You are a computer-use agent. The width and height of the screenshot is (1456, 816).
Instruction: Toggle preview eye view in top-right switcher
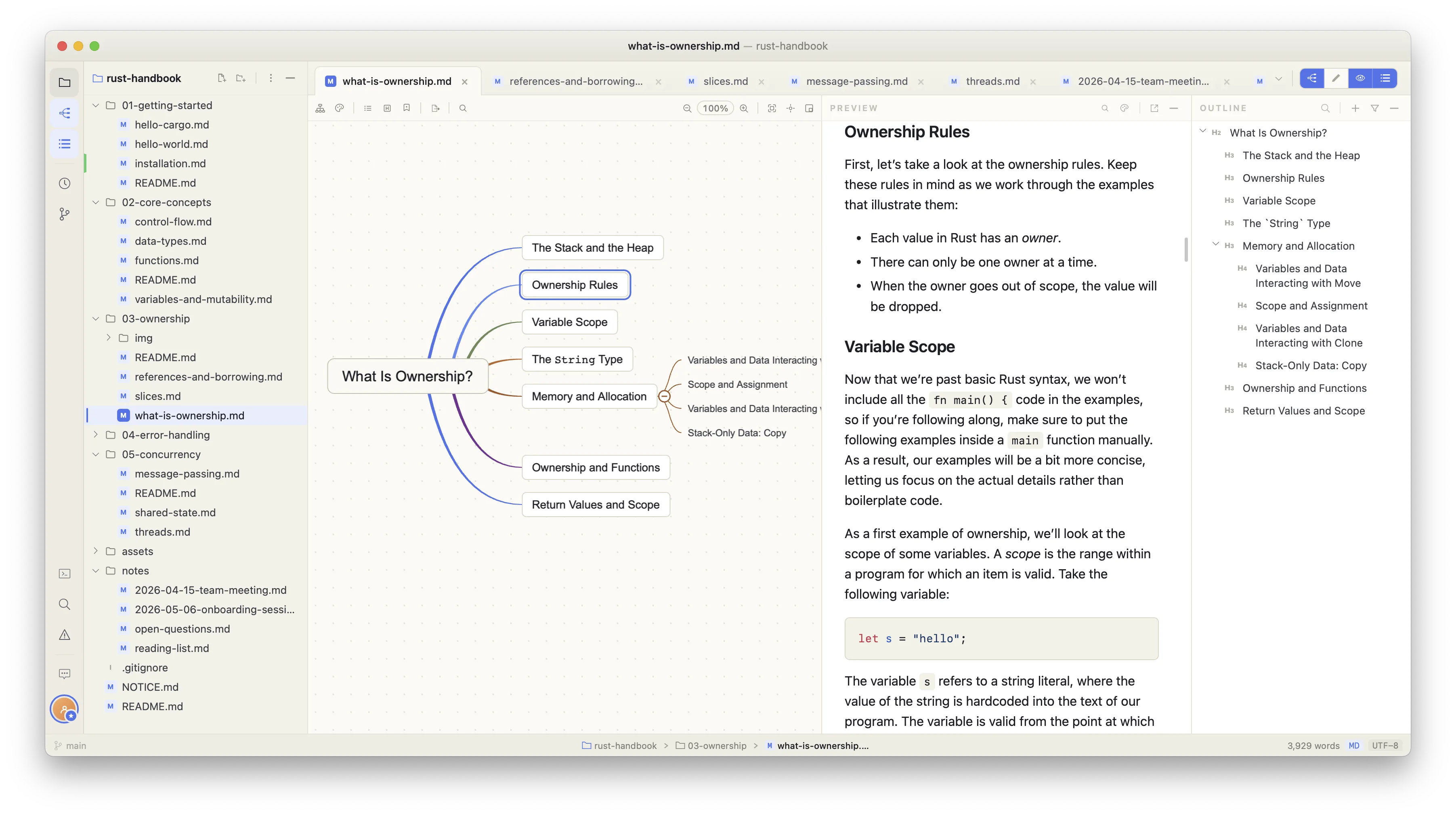(x=1360, y=78)
